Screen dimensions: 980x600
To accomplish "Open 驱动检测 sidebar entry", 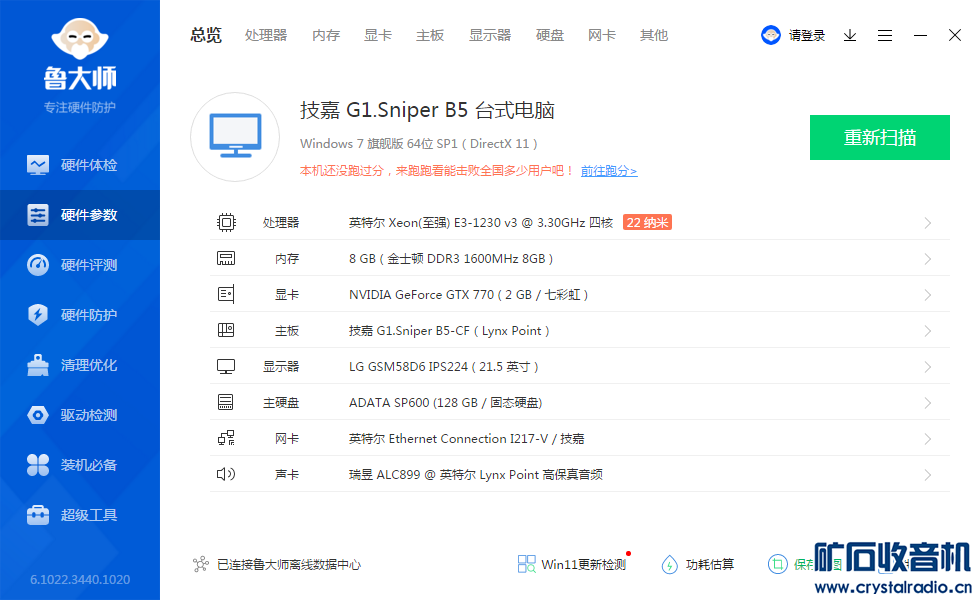I will [80, 415].
